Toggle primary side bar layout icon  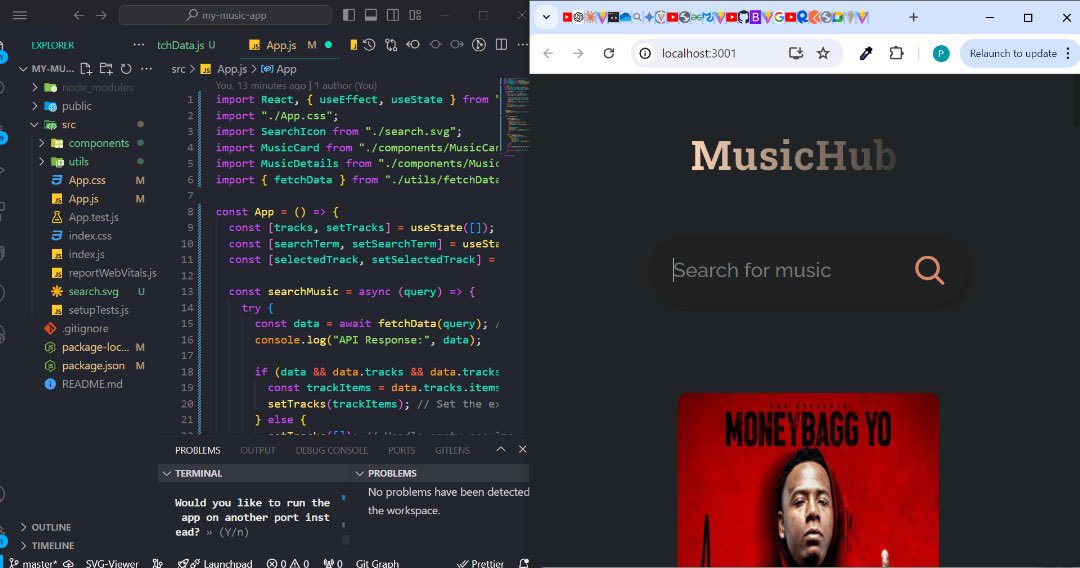[x=349, y=15]
